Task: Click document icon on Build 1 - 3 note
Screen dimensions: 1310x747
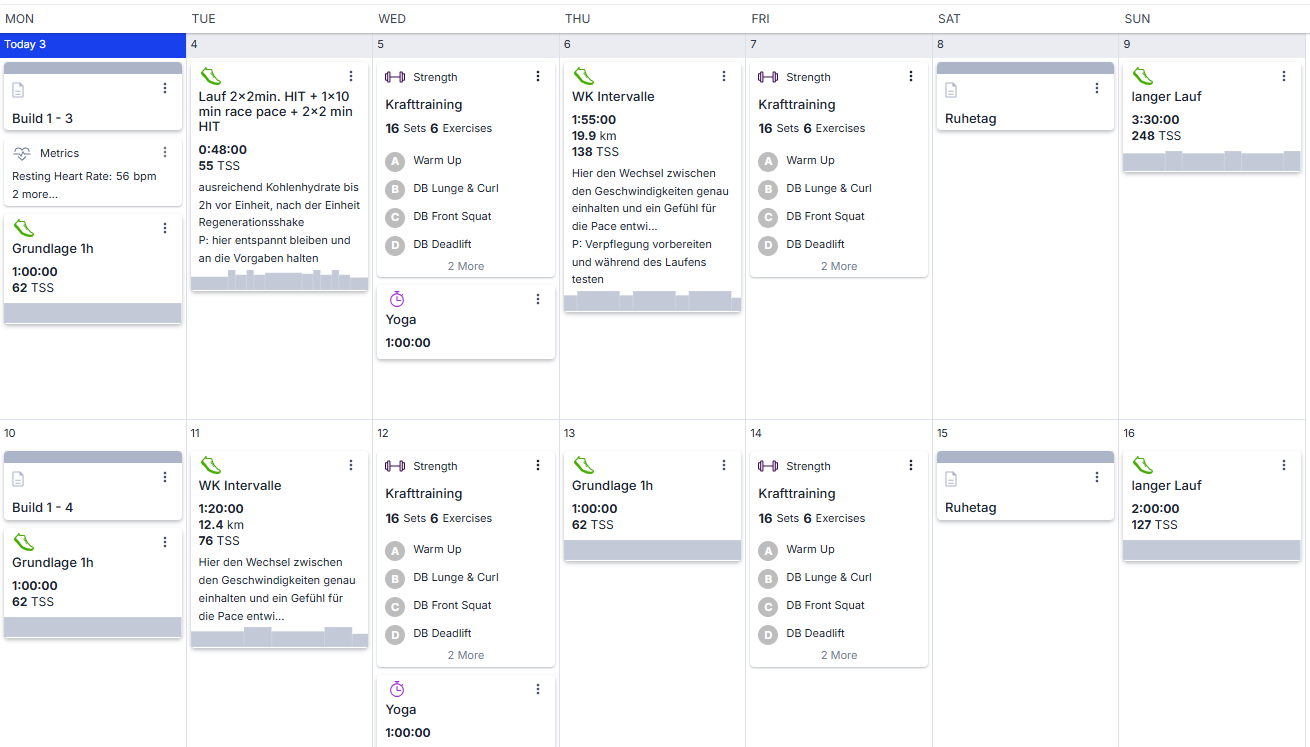Action: coord(18,90)
